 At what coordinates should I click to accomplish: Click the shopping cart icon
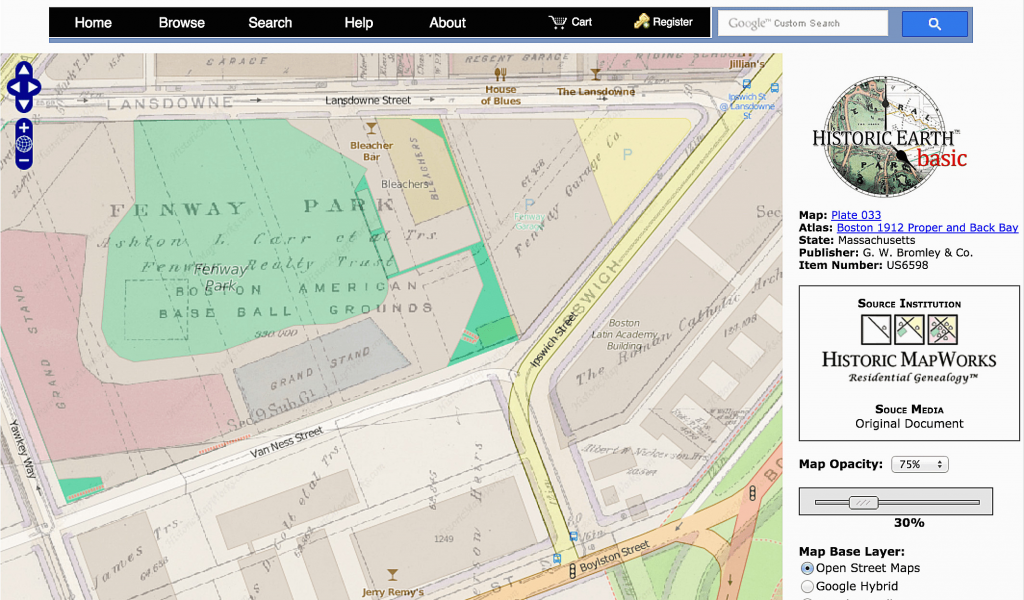557,22
